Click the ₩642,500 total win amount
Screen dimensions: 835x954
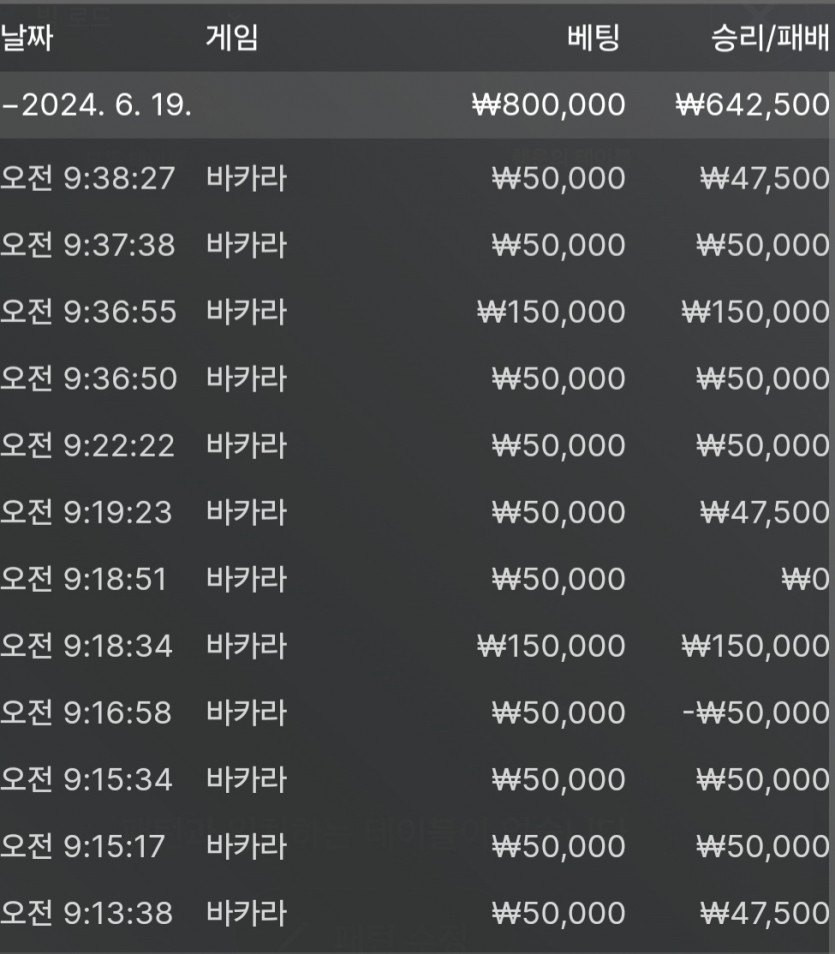[x=753, y=105]
